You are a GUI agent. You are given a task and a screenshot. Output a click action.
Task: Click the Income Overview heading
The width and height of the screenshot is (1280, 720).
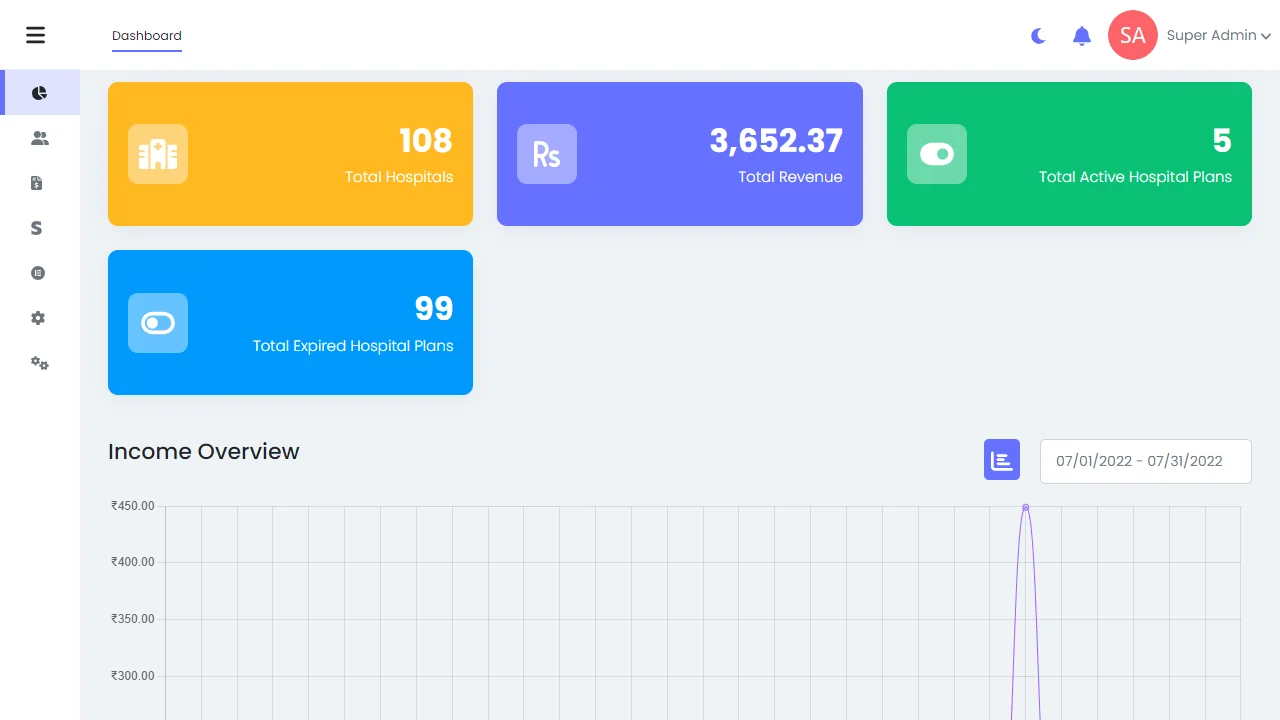204,451
